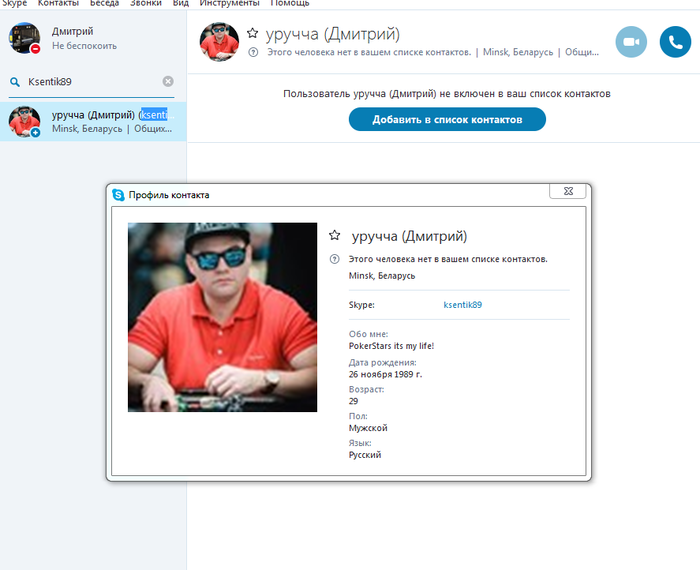Click the Не беспокоить status text

pyautogui.click(x=84, y=46)
